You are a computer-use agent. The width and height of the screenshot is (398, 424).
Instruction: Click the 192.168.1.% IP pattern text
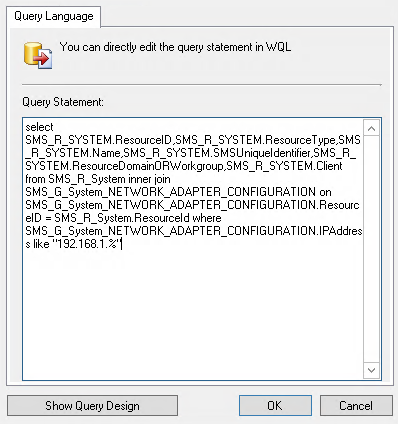tap(86, 244)
